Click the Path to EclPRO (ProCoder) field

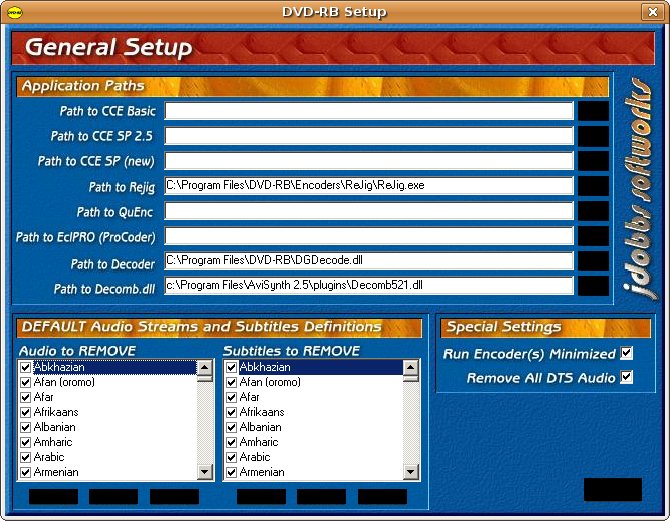[369, 236]
